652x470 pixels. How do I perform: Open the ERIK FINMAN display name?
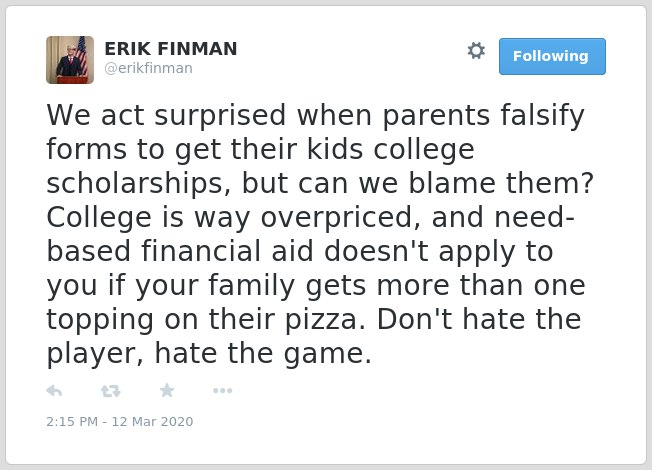point(171,48)
